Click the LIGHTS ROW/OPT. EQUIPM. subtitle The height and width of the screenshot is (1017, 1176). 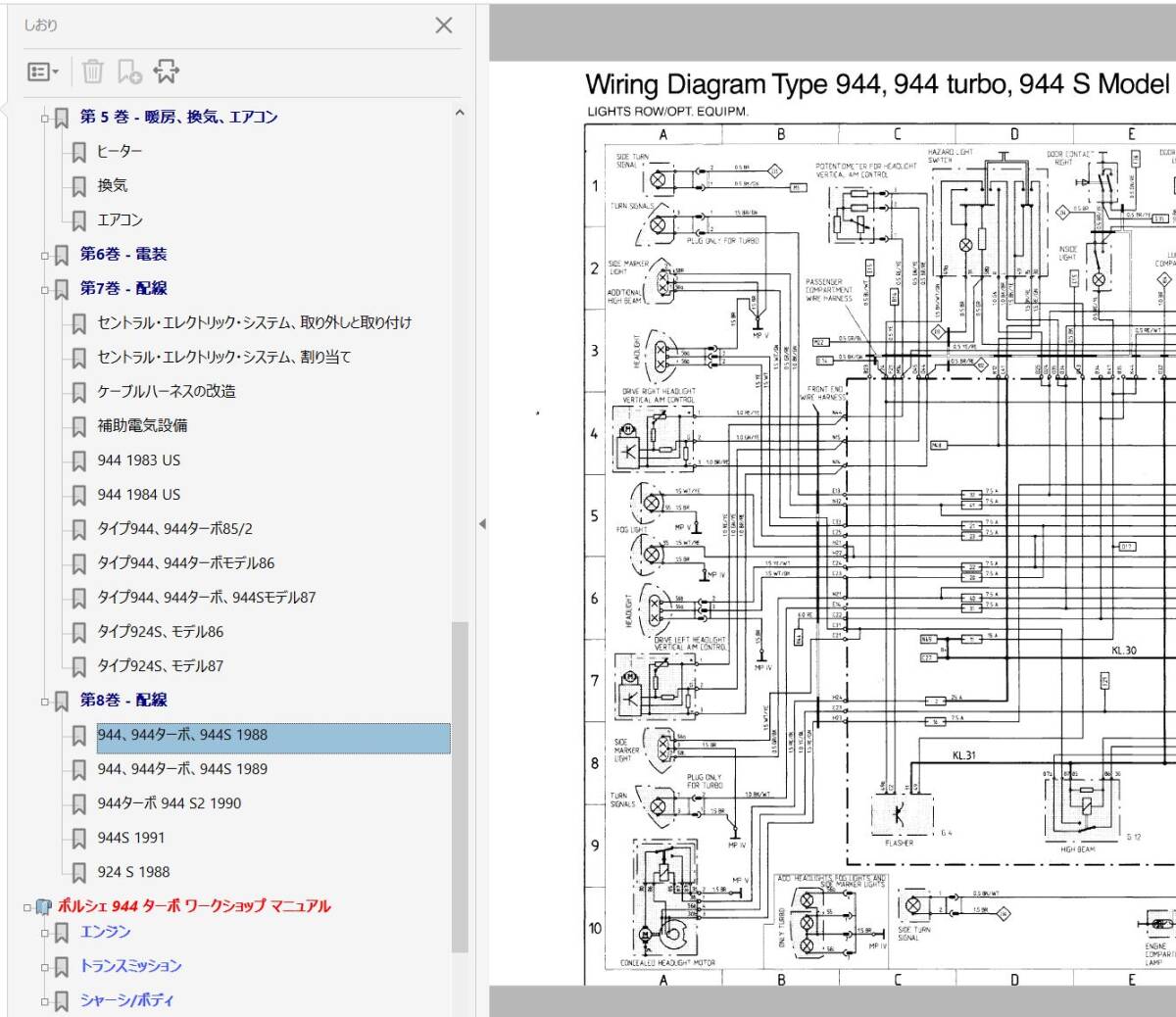667,111
